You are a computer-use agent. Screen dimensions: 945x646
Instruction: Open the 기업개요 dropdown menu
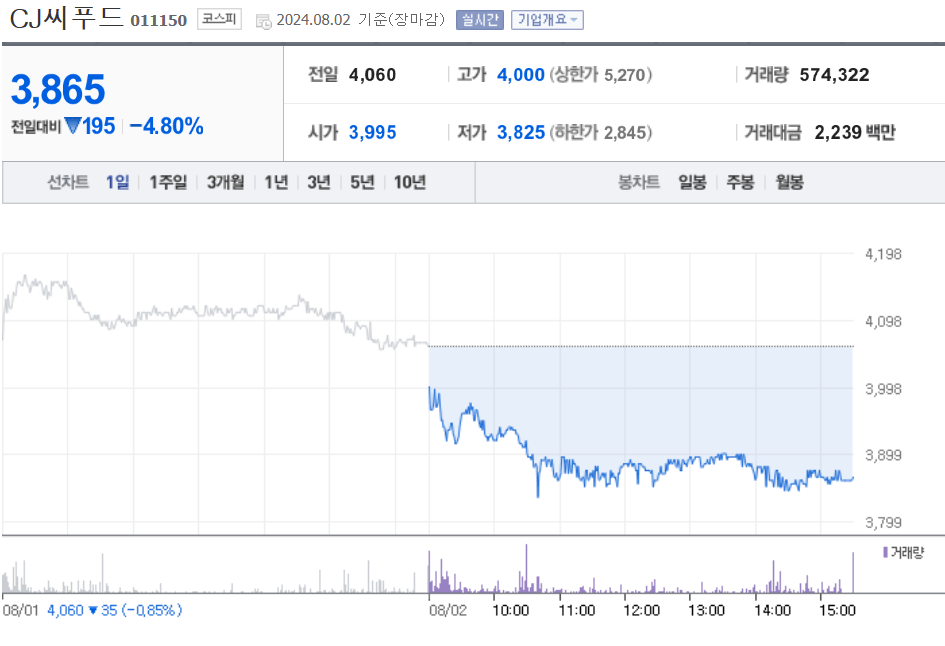(547, 18)
